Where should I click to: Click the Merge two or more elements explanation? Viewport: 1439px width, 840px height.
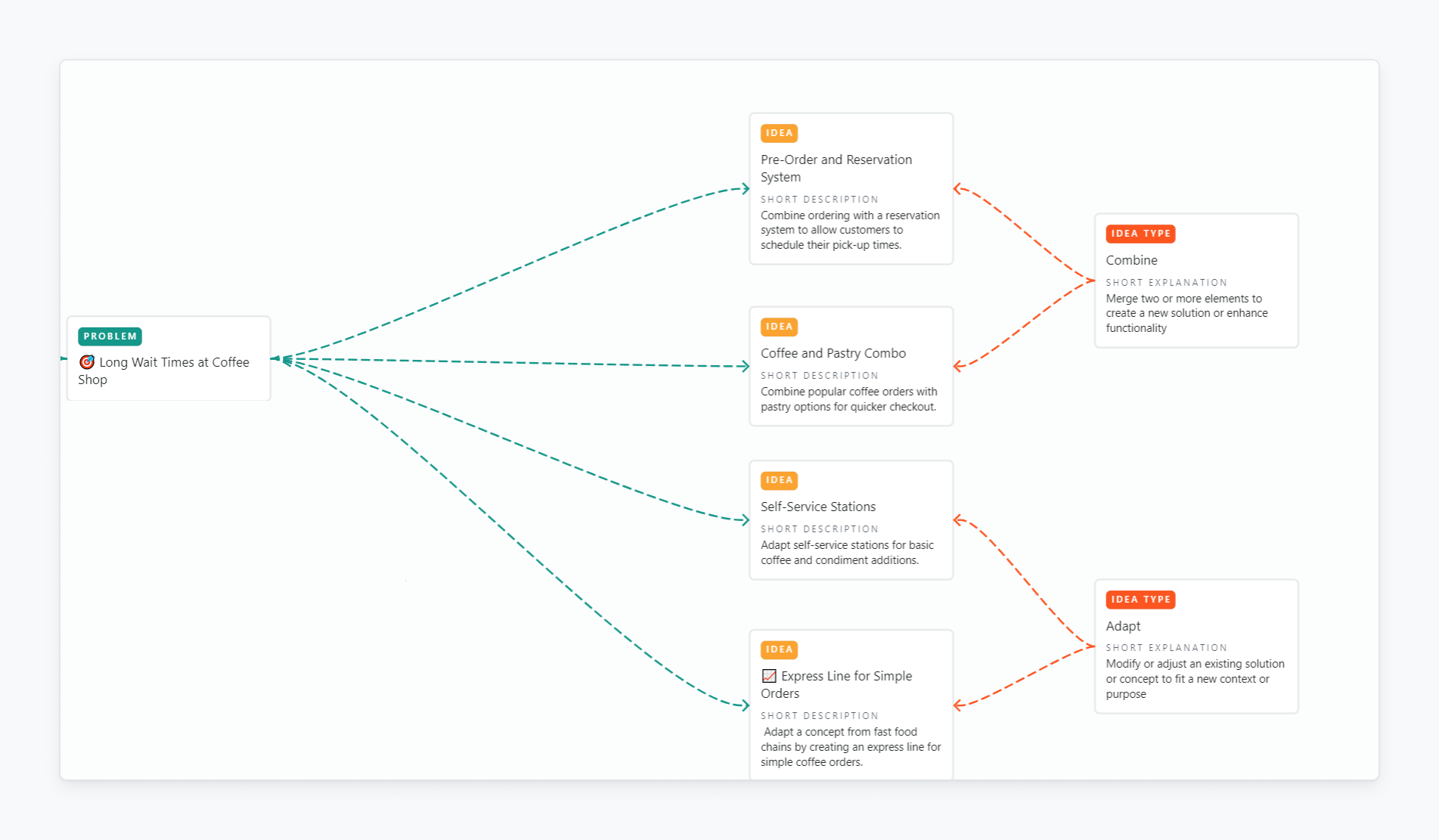[1186, 313]
